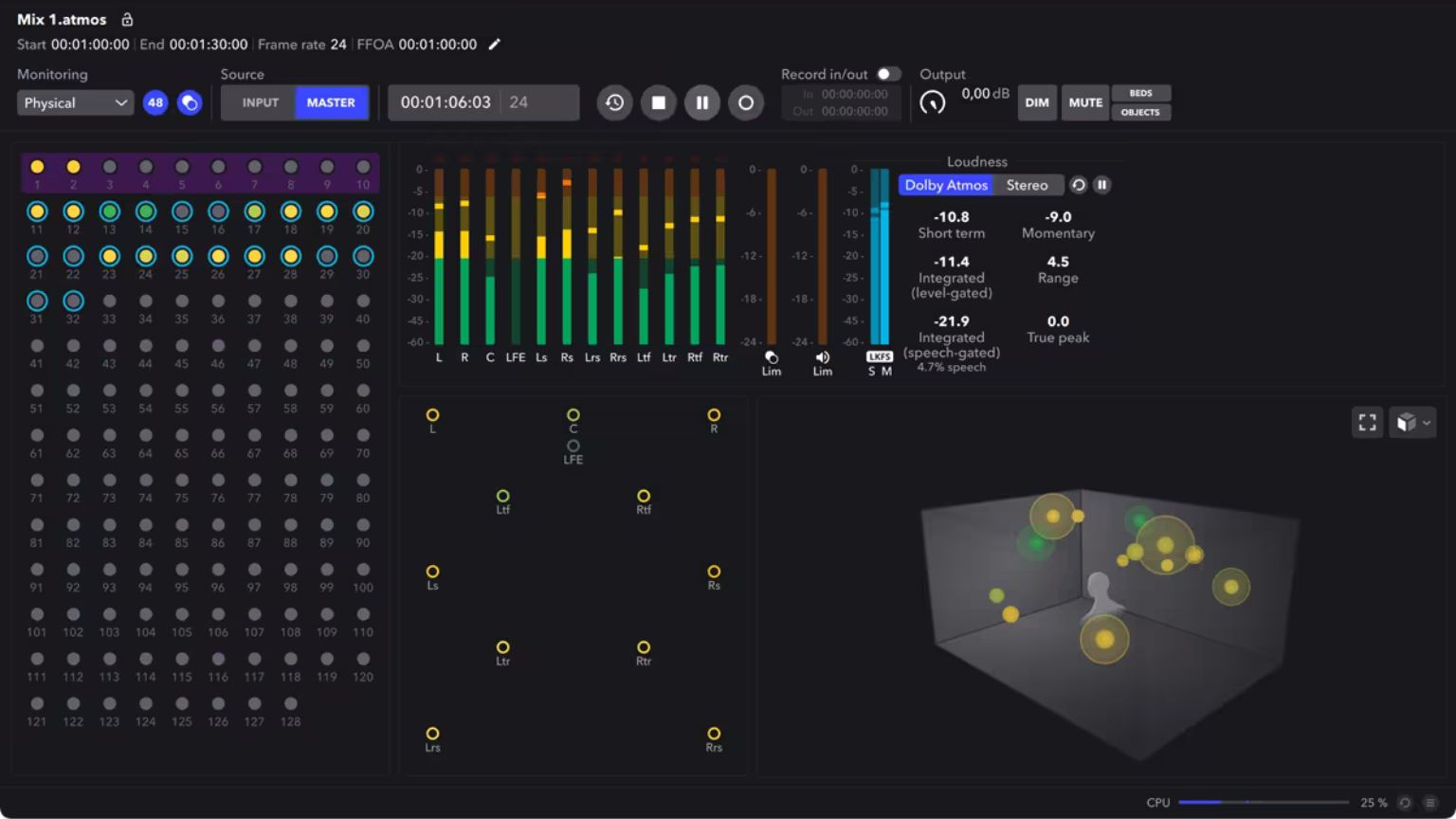Image resolution: width=1456 pixels, height=819 pixels.
Task: Click the 48 kHz sample rate badge
Action: (x=155, y=102)
